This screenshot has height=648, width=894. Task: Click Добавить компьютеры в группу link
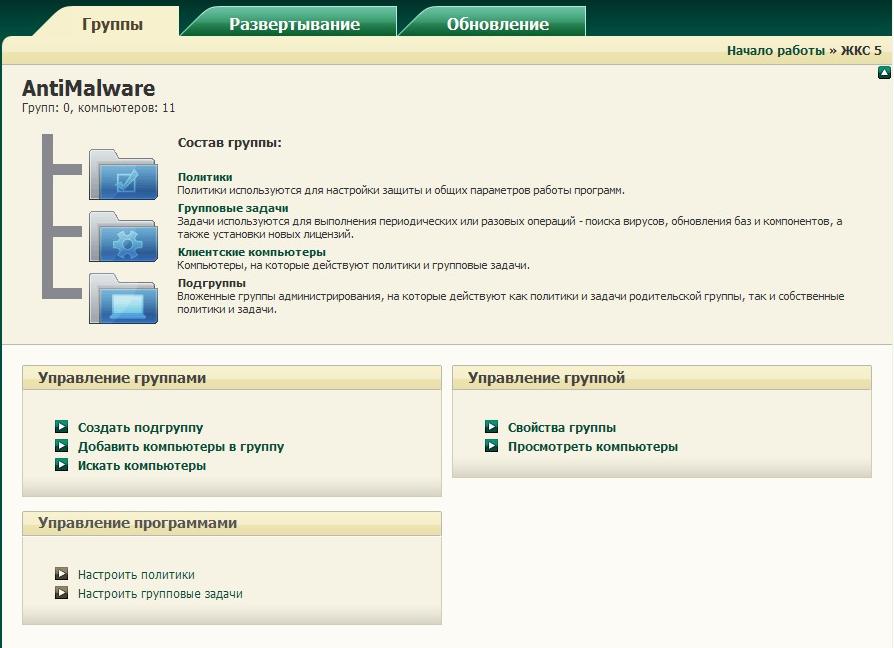coord(181,446)
